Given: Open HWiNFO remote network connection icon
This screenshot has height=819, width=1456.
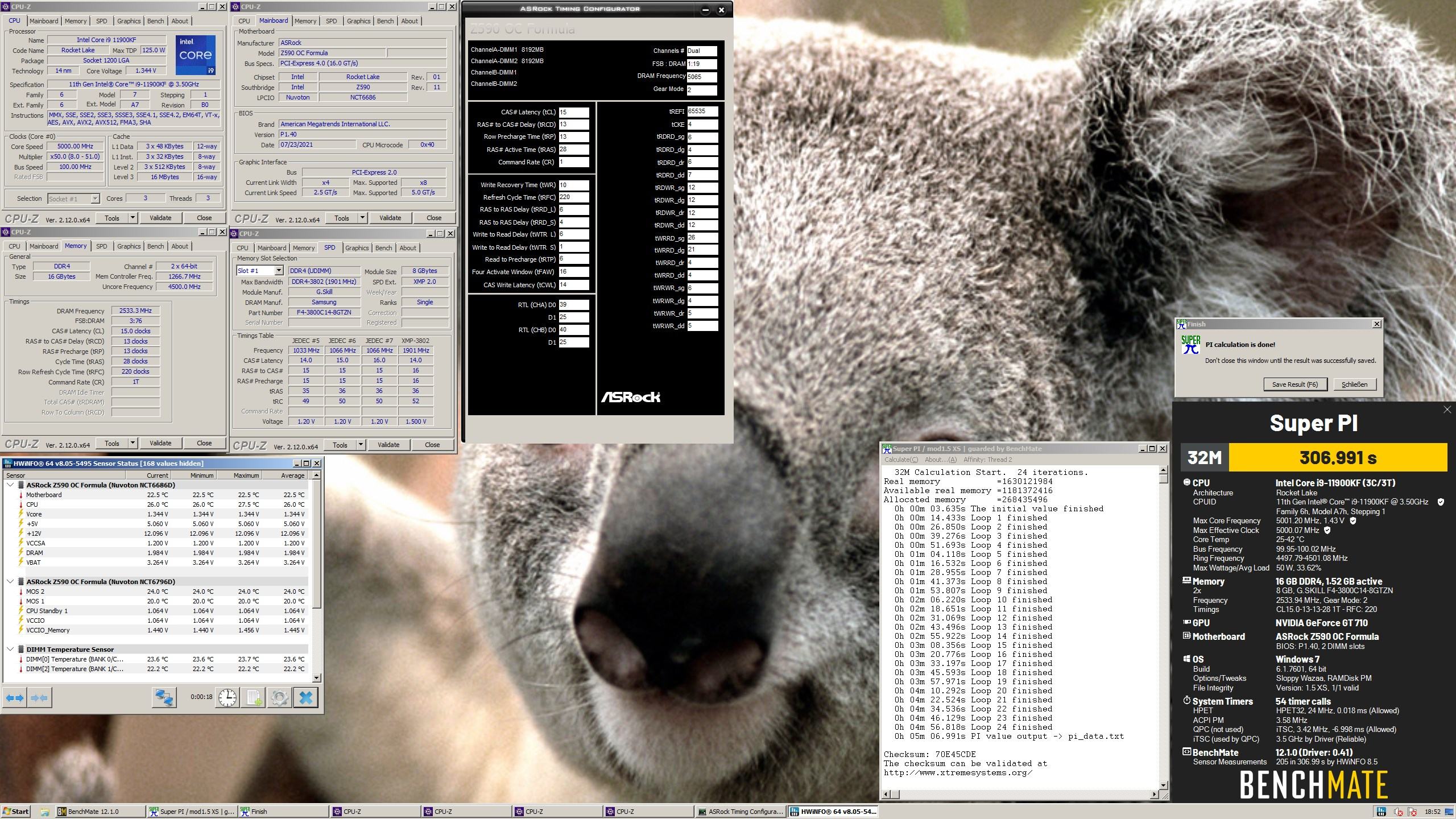Looking at the screenshot, I should pyautogui.click(x=164, y=698).
